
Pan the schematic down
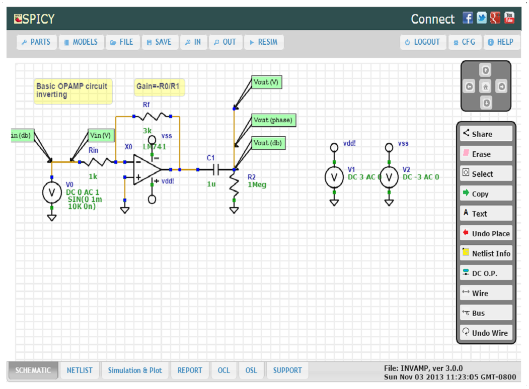click(486, 103)
